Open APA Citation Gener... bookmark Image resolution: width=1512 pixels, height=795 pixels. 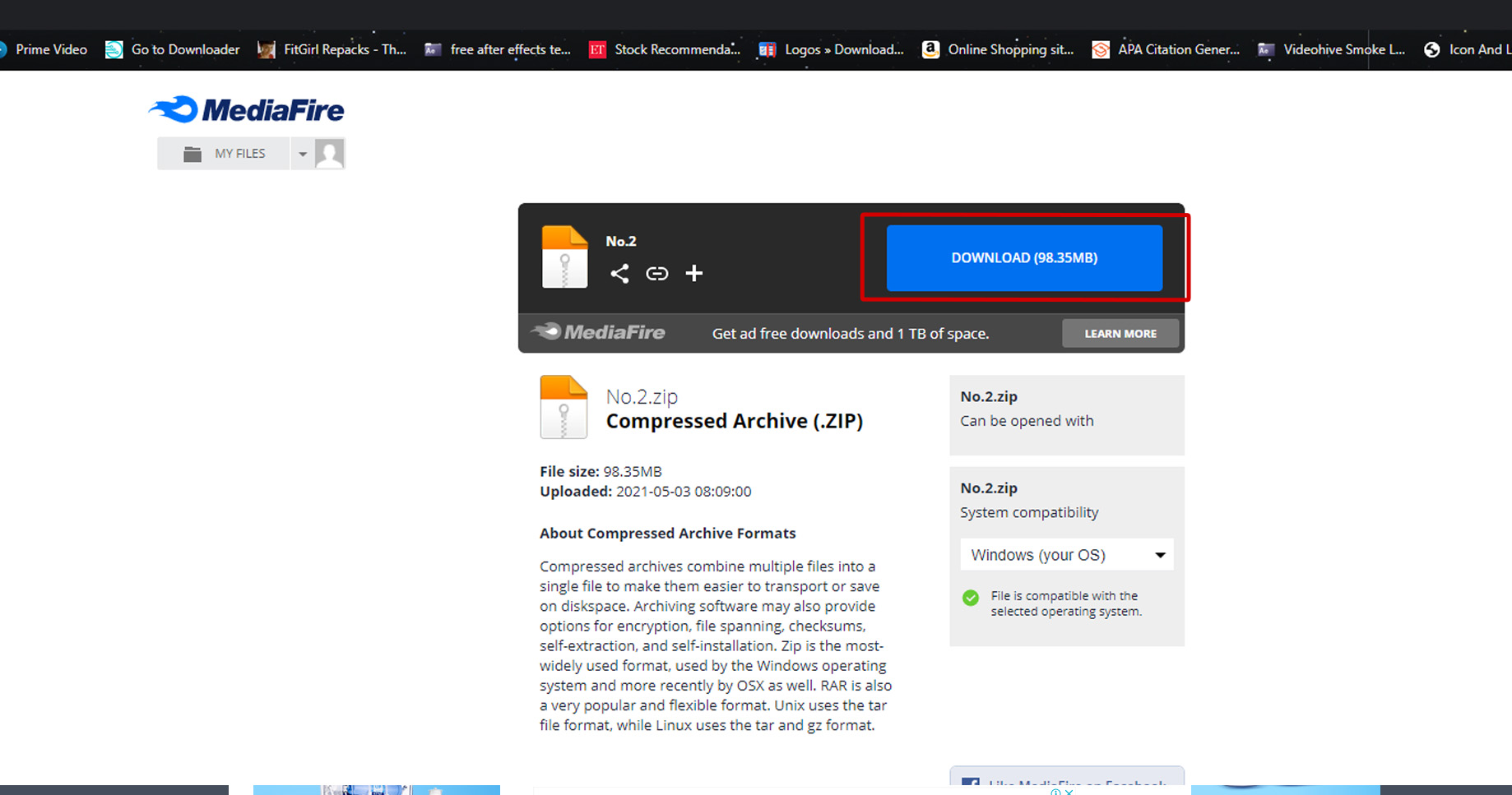coord(1166,49)
